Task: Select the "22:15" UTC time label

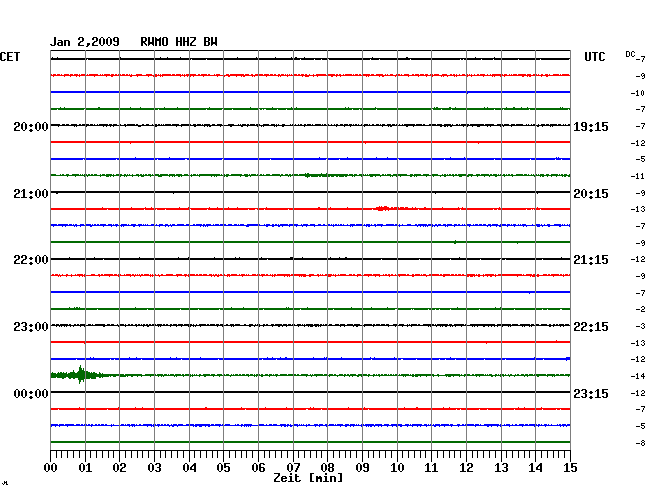Action: 591,327
